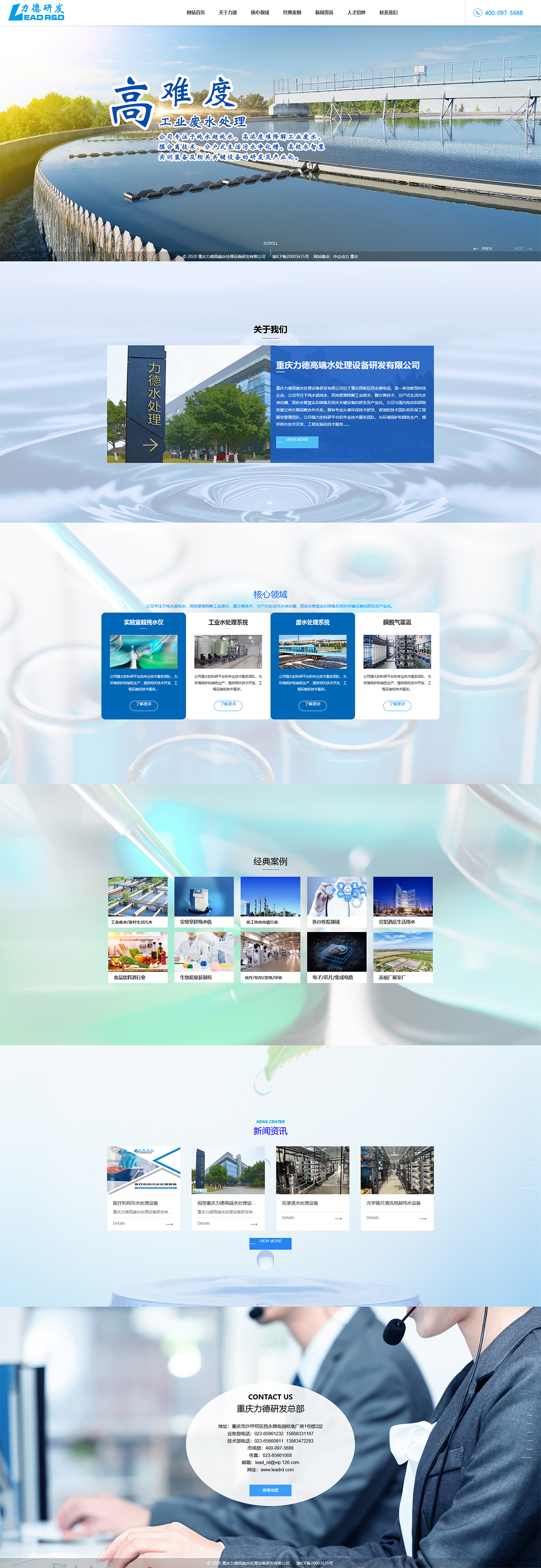Open the 医疗医院领域 case thumbnail
Image resolution: width=541 pixels, height=1568 pixels.
click(336, 897)
